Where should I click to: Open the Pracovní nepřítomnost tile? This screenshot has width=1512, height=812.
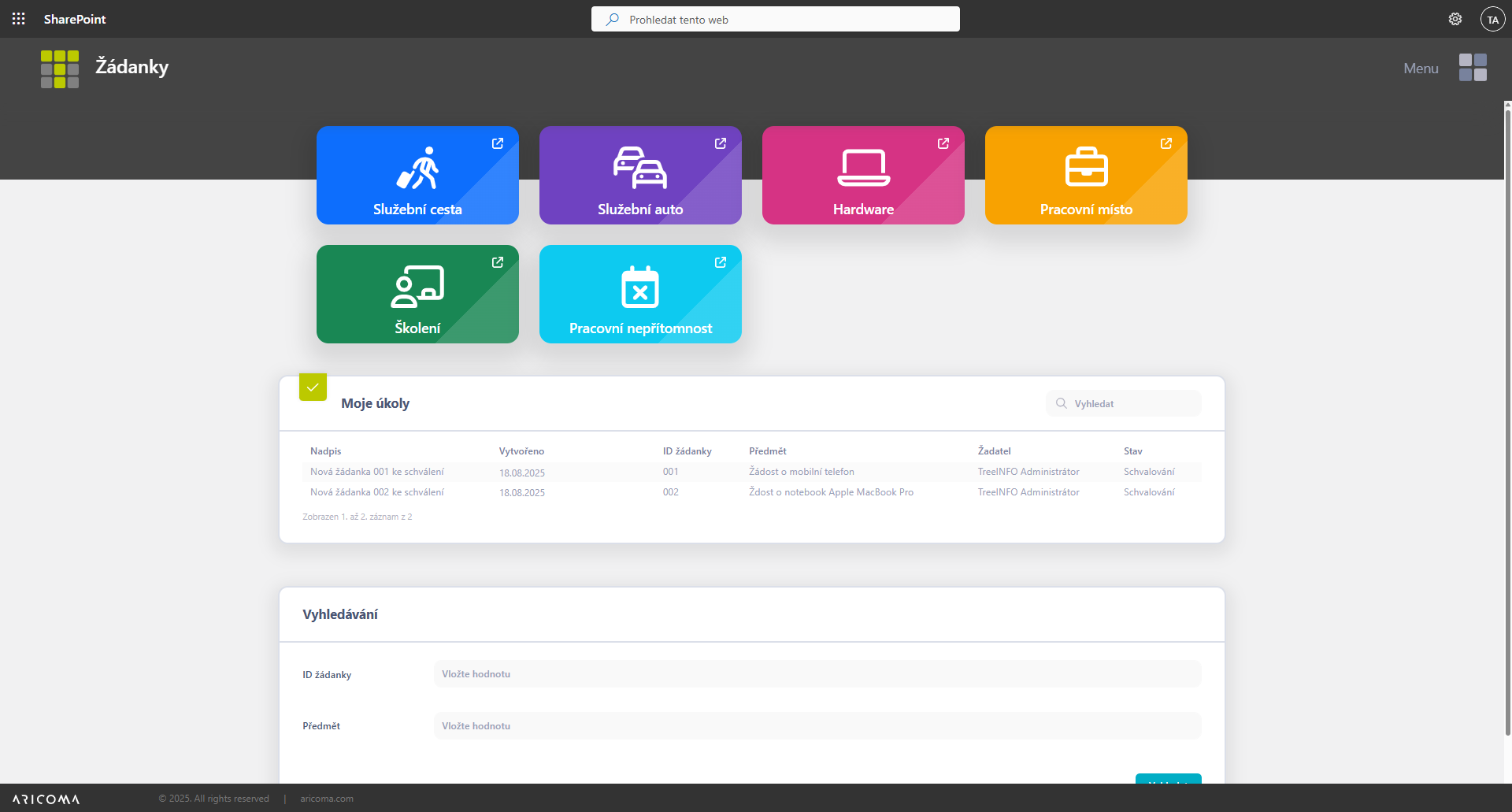pyautogui.click(x=640, y=295)
